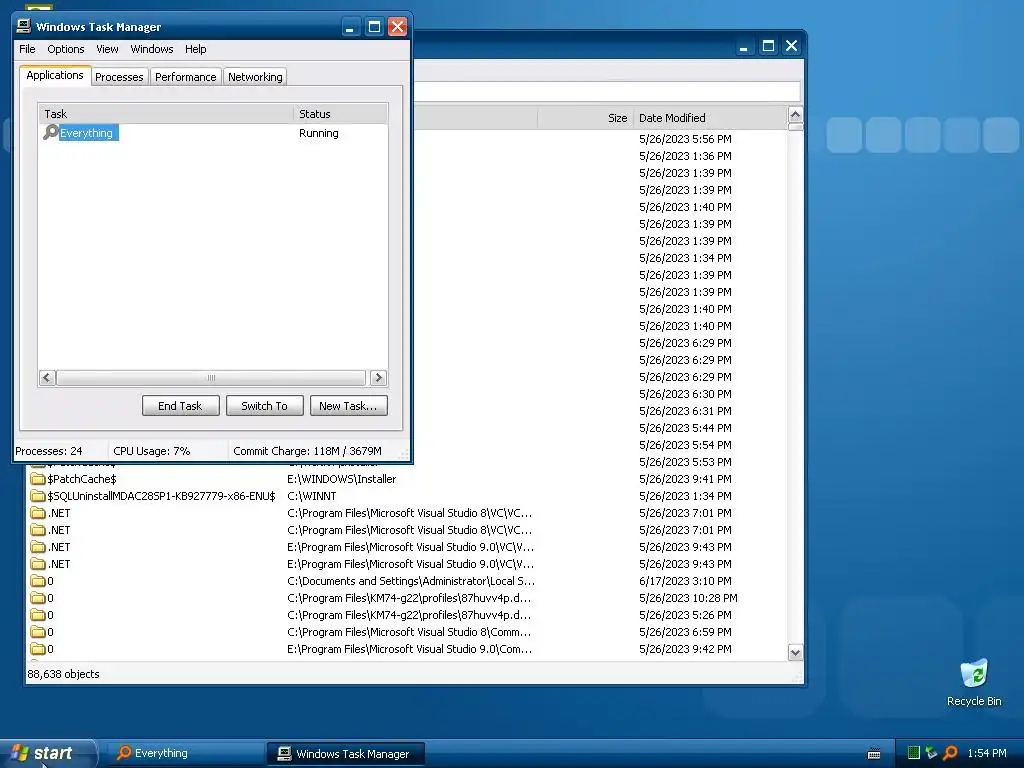Click the Task Manager title bar icon
This screenshot has height=768, width=1024.
tap(24, 26)
